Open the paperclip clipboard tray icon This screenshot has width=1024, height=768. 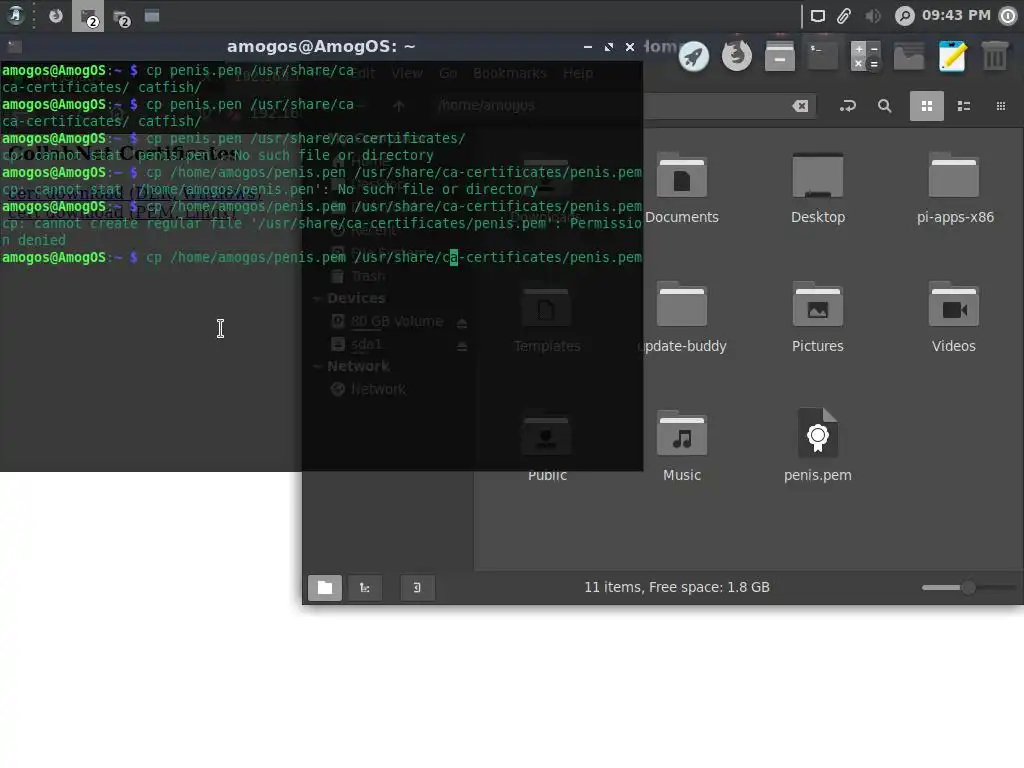[844, 16]
